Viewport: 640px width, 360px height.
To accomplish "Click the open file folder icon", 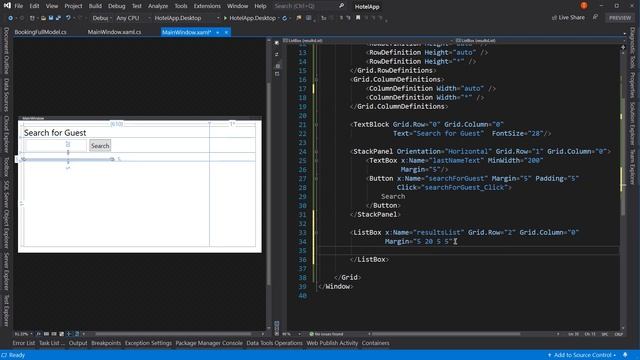I will pos(43,18).
